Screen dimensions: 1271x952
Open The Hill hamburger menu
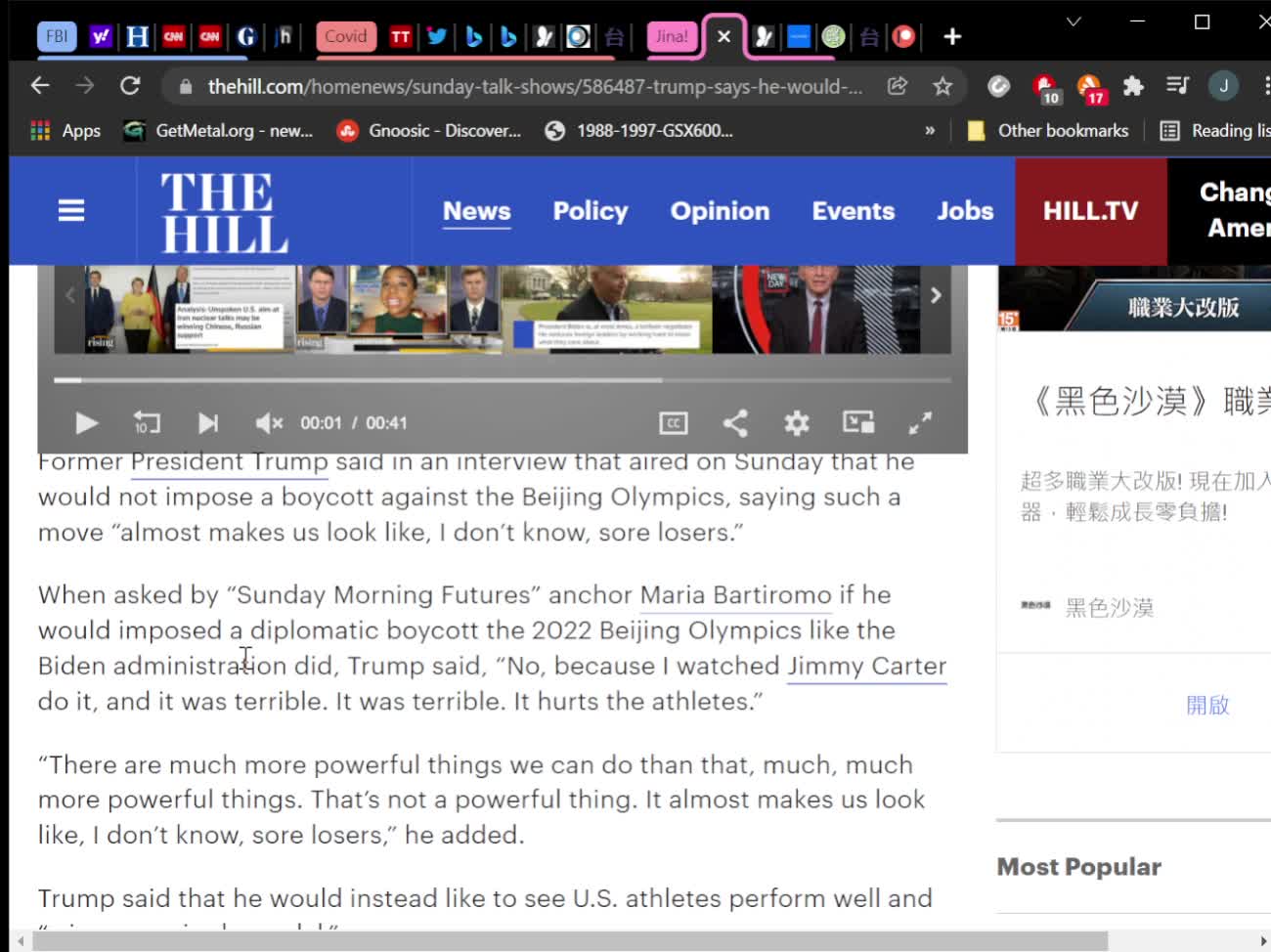[x=71, y=210]
